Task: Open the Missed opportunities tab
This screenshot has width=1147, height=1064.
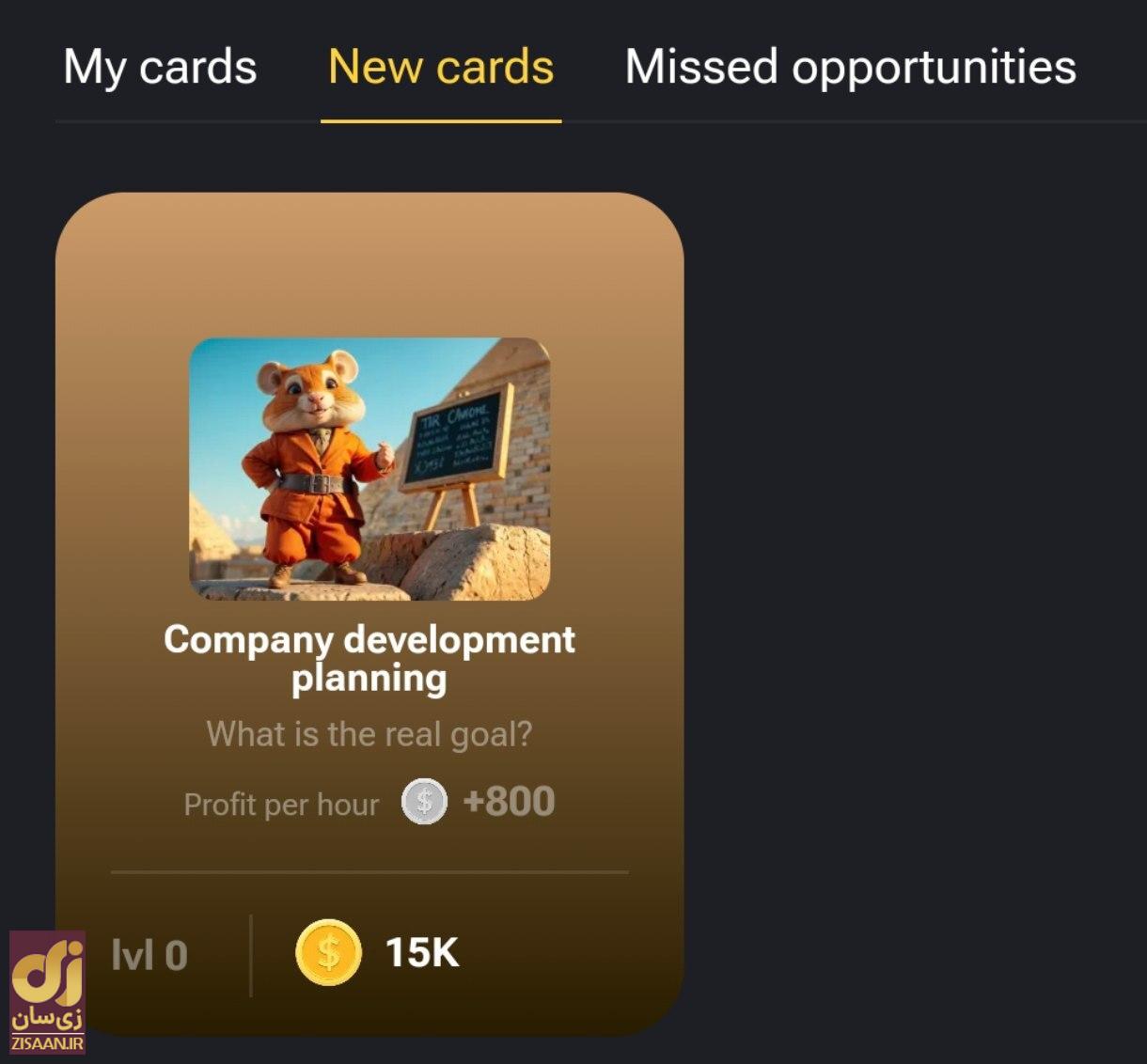Action: (851, 69)
